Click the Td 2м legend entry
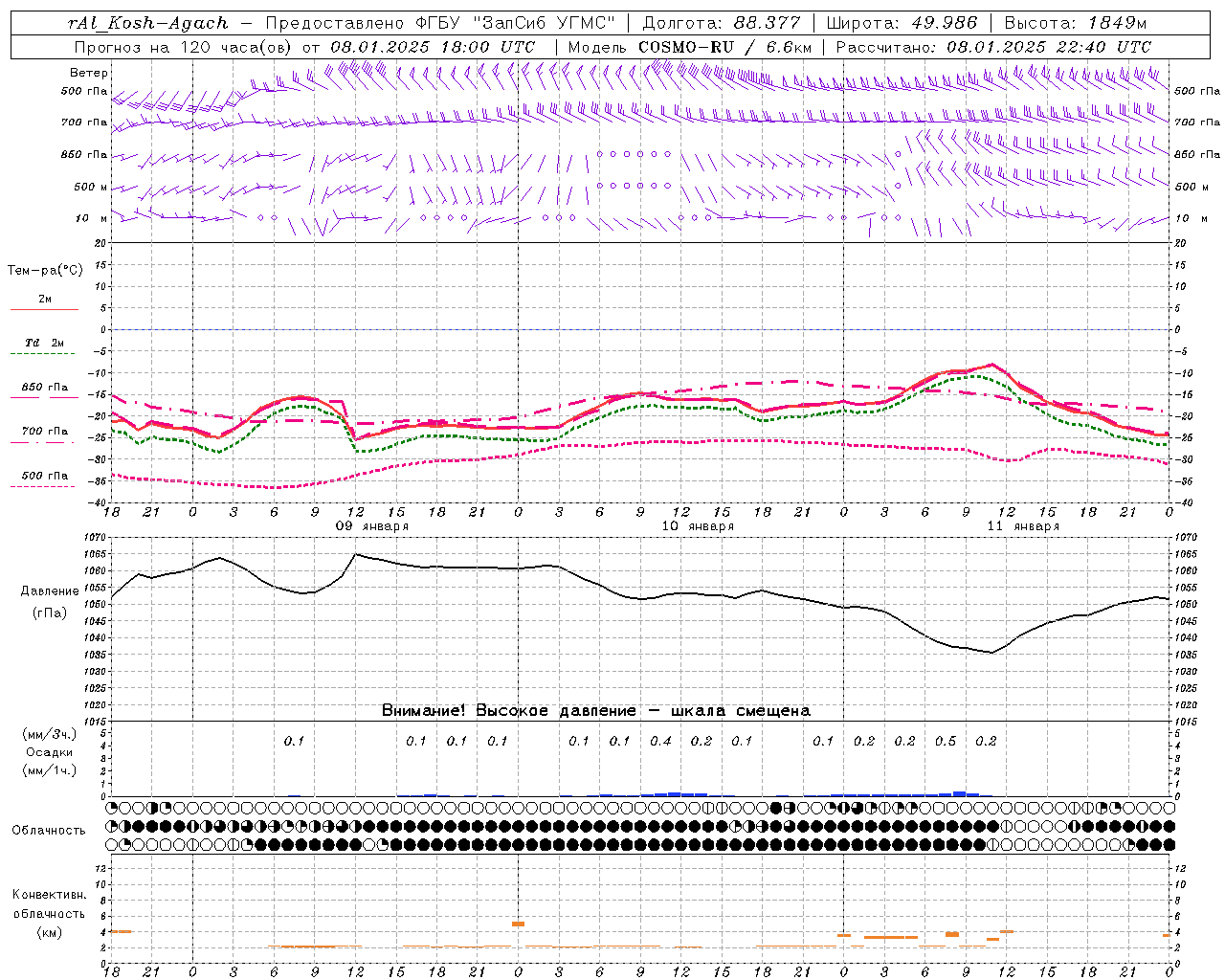The image size is (1225, 980). click(x=45, y=343)
